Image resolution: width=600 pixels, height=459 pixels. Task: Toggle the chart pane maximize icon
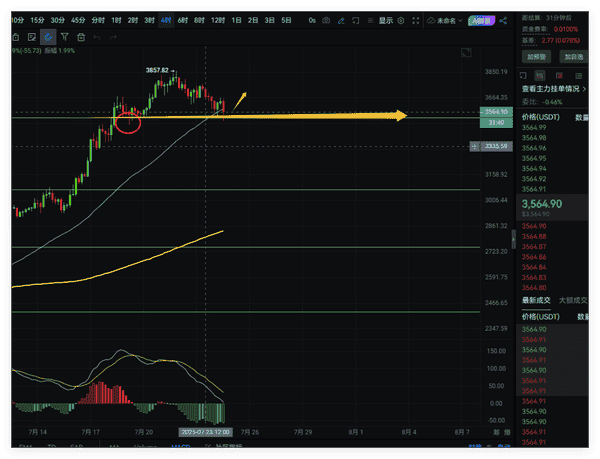click(x=465, y=52)
